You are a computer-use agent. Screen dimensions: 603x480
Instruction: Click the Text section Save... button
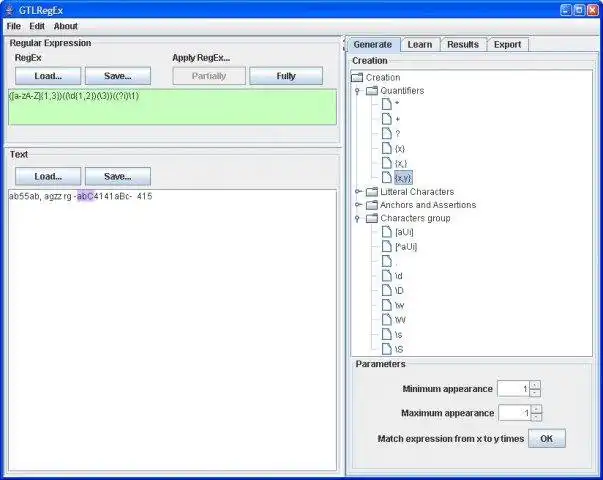(118, 176)
